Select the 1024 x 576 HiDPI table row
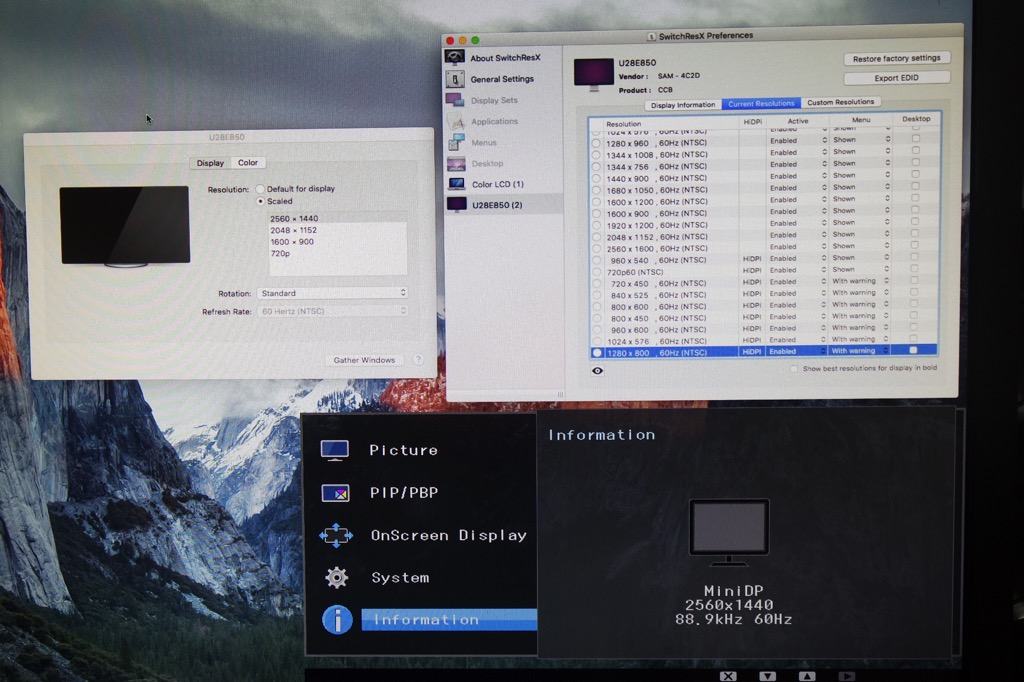The image size is (1024, 682). pos(763,340)
